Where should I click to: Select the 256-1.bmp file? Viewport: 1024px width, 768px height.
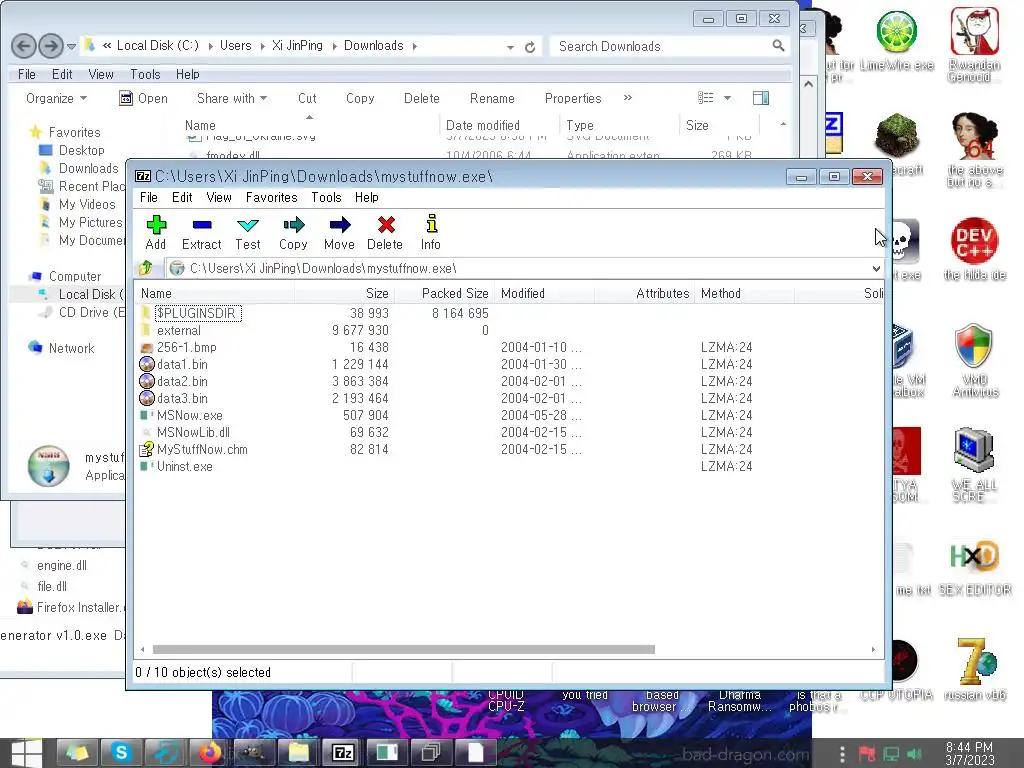click(x=186, y=347)
